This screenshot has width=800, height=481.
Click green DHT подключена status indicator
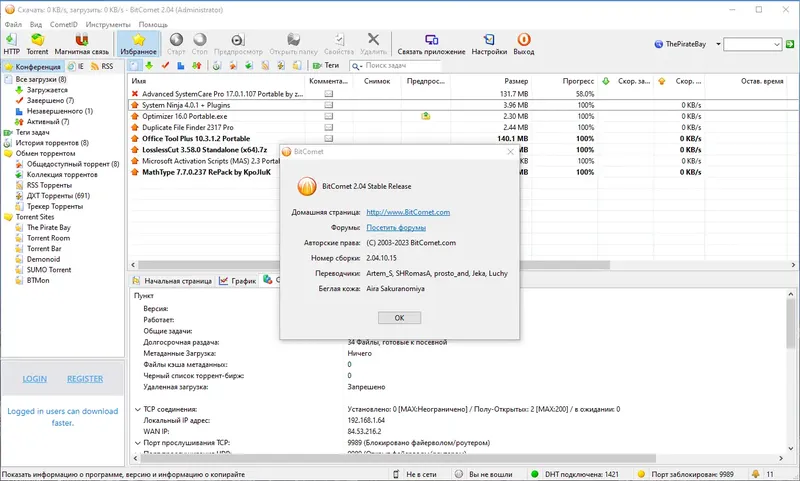(x=535, y=474)
